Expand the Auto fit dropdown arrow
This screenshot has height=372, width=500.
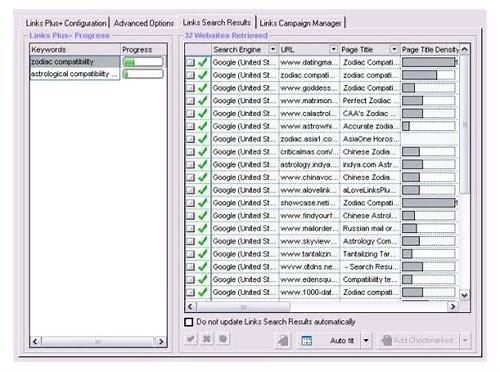point(366,340)
